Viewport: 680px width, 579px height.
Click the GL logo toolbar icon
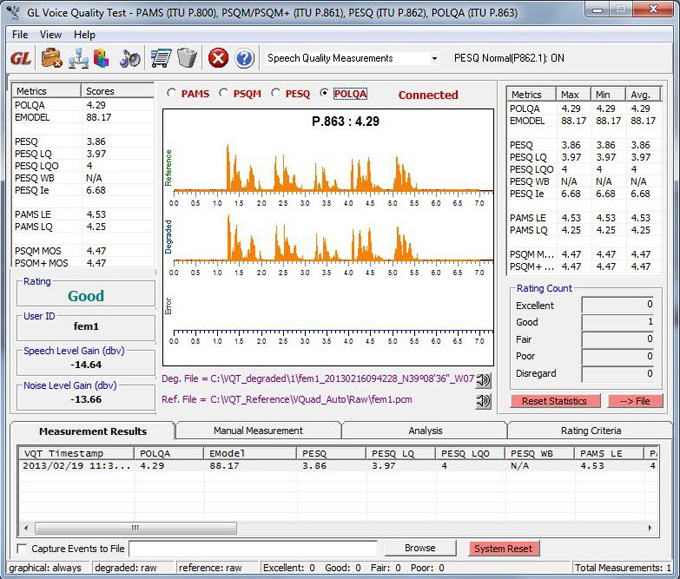pyautogui.click(x=20, y=58)
